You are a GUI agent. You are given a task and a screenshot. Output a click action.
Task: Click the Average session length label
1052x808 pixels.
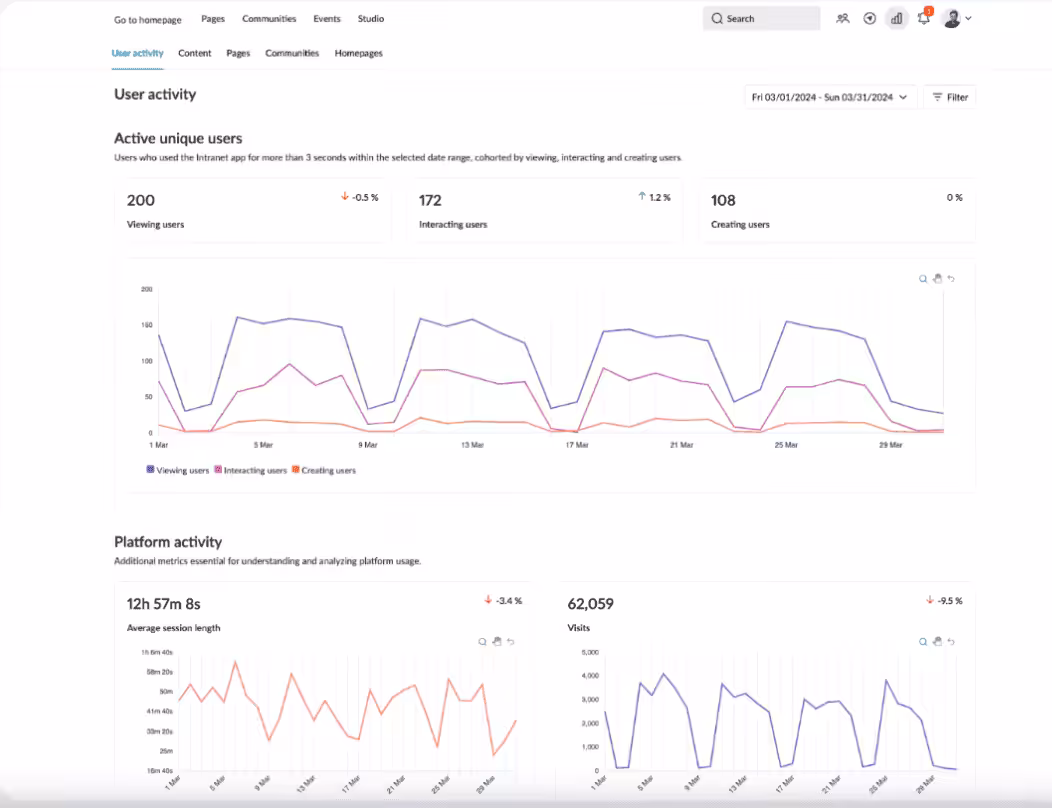173,628
